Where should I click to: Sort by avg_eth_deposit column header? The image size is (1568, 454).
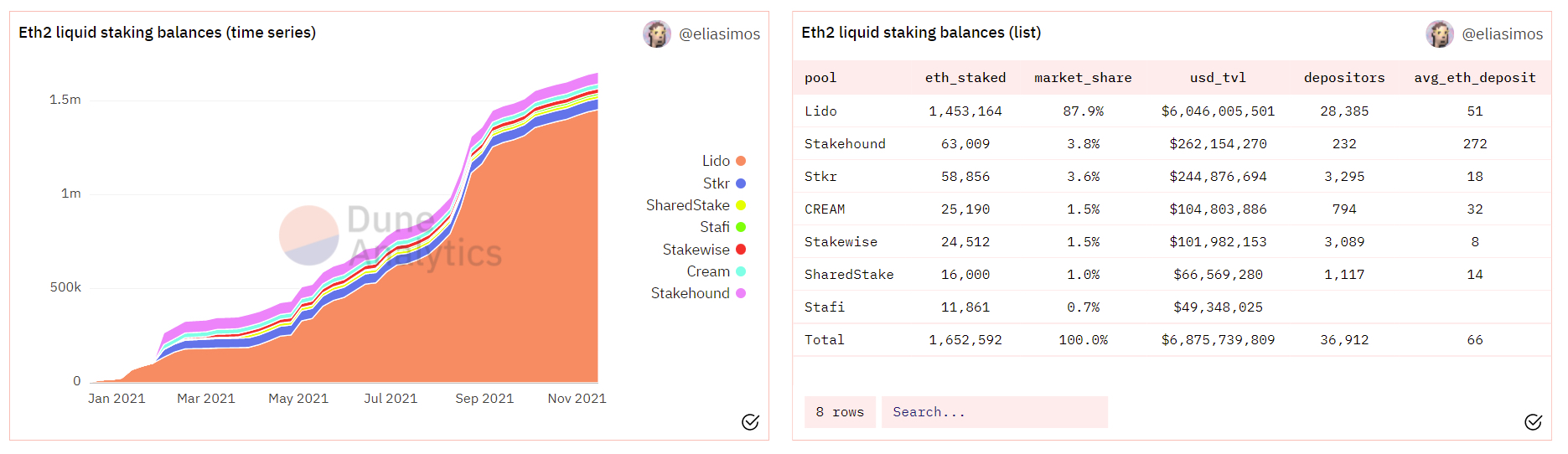coord(1475,78)
